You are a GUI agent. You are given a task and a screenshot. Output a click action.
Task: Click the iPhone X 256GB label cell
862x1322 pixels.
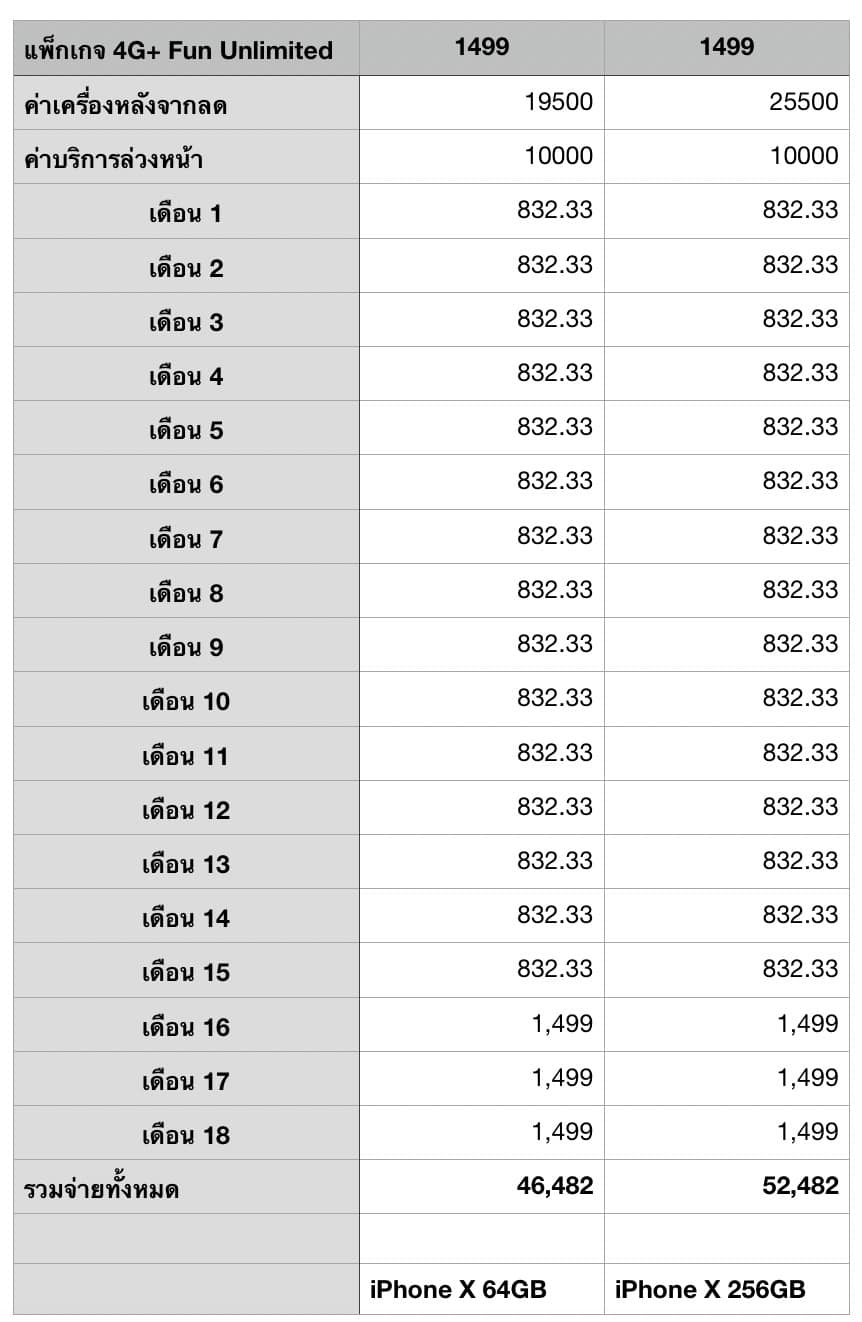point(710,1289)
